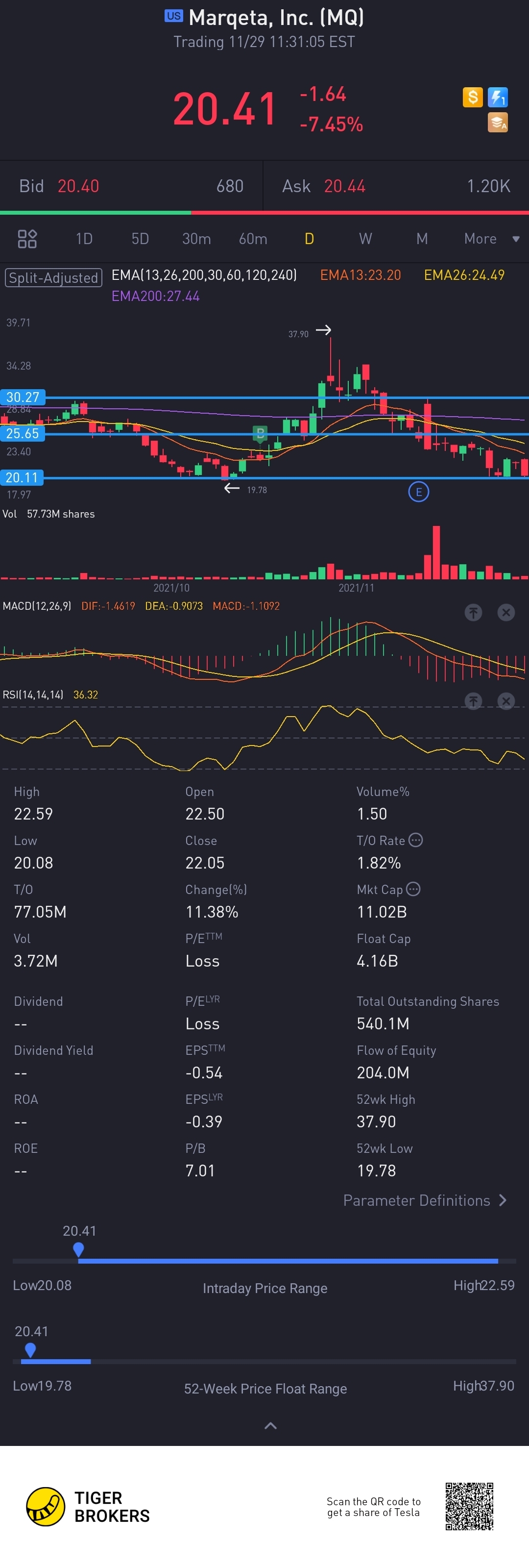Tap the orange dollar sign badge
Screen dimensions: 529x1568
(473, 97)
